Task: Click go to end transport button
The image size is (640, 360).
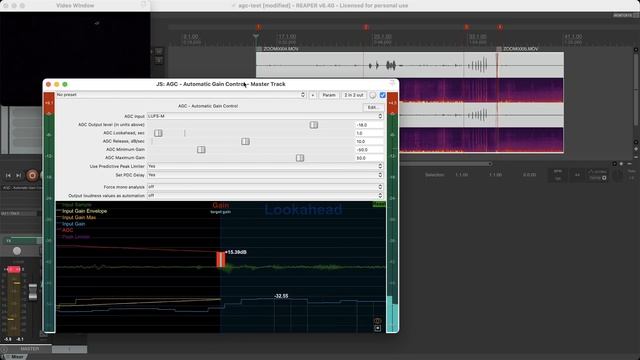Action: tap(18, 176)
